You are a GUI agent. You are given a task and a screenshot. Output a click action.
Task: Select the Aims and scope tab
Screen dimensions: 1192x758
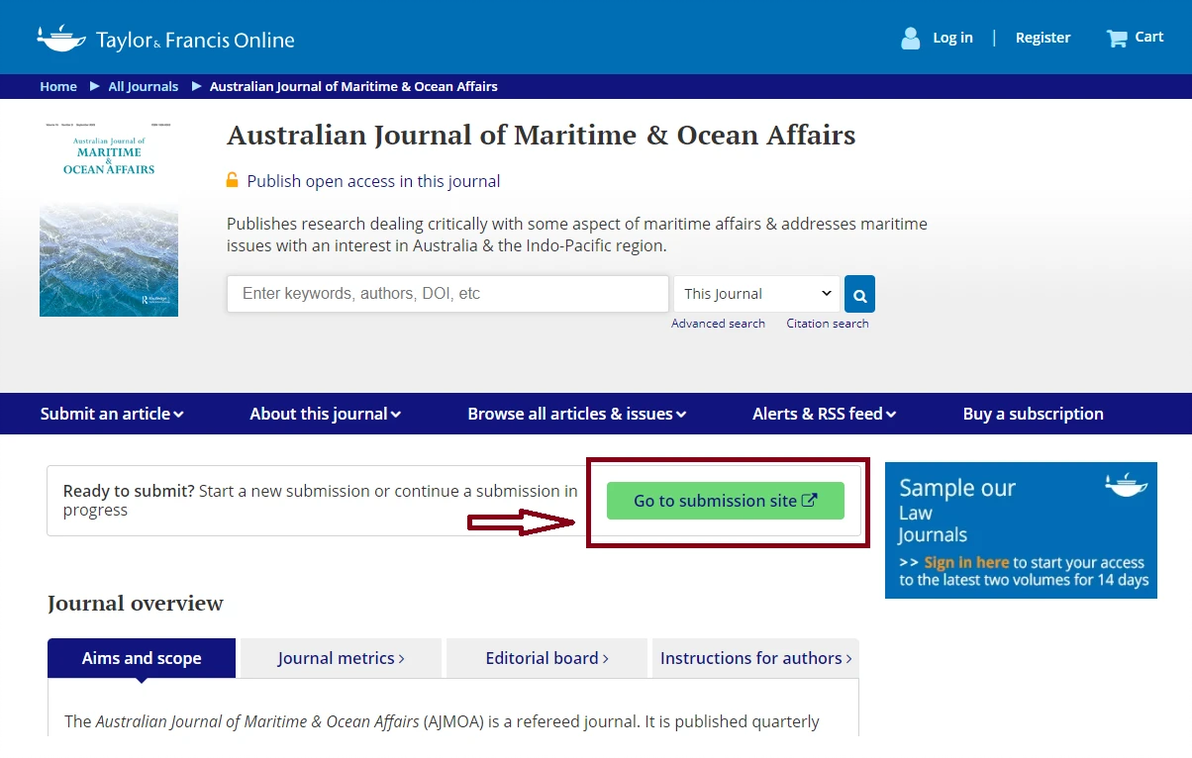click(141, 658)
